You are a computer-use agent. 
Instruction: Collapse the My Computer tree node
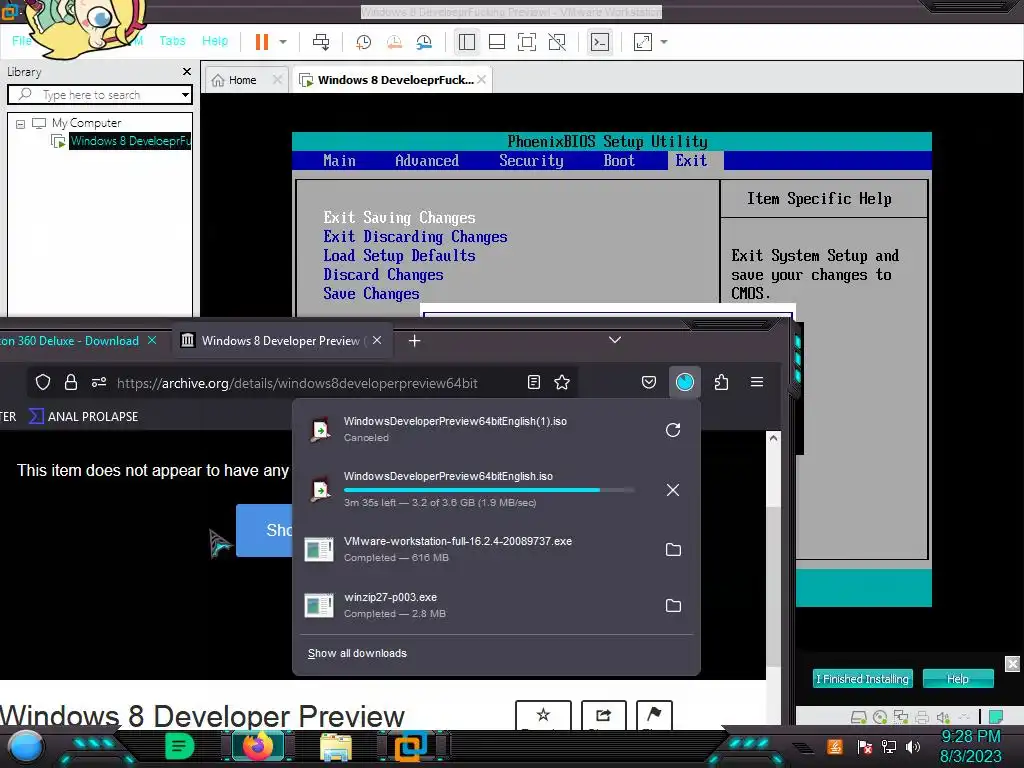coord(20,123)
